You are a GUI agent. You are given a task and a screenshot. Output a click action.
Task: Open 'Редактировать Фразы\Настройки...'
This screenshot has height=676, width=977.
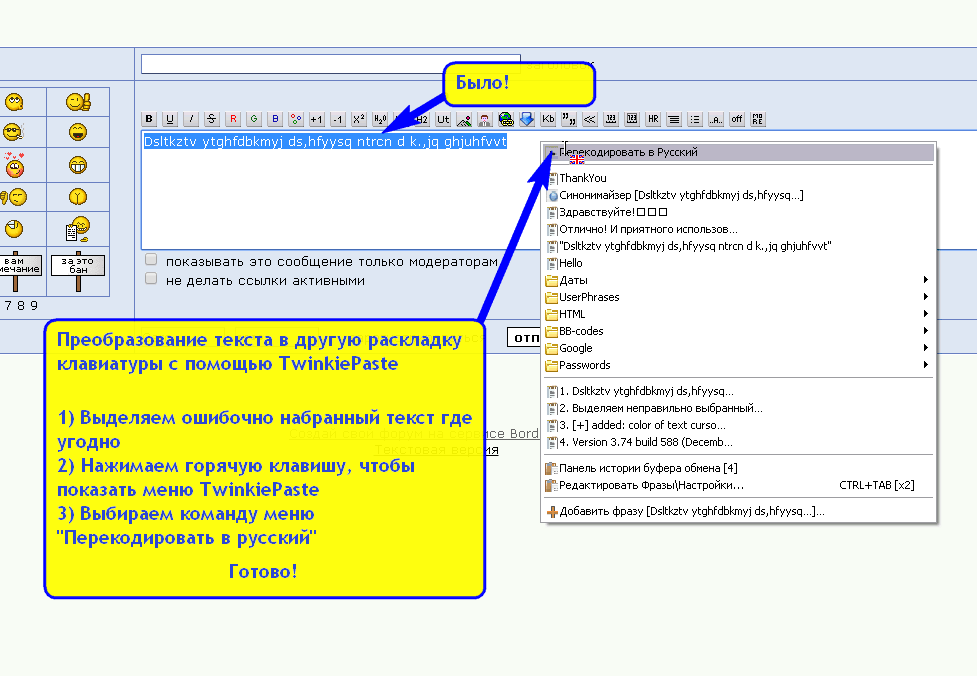(x=738, y=485)
